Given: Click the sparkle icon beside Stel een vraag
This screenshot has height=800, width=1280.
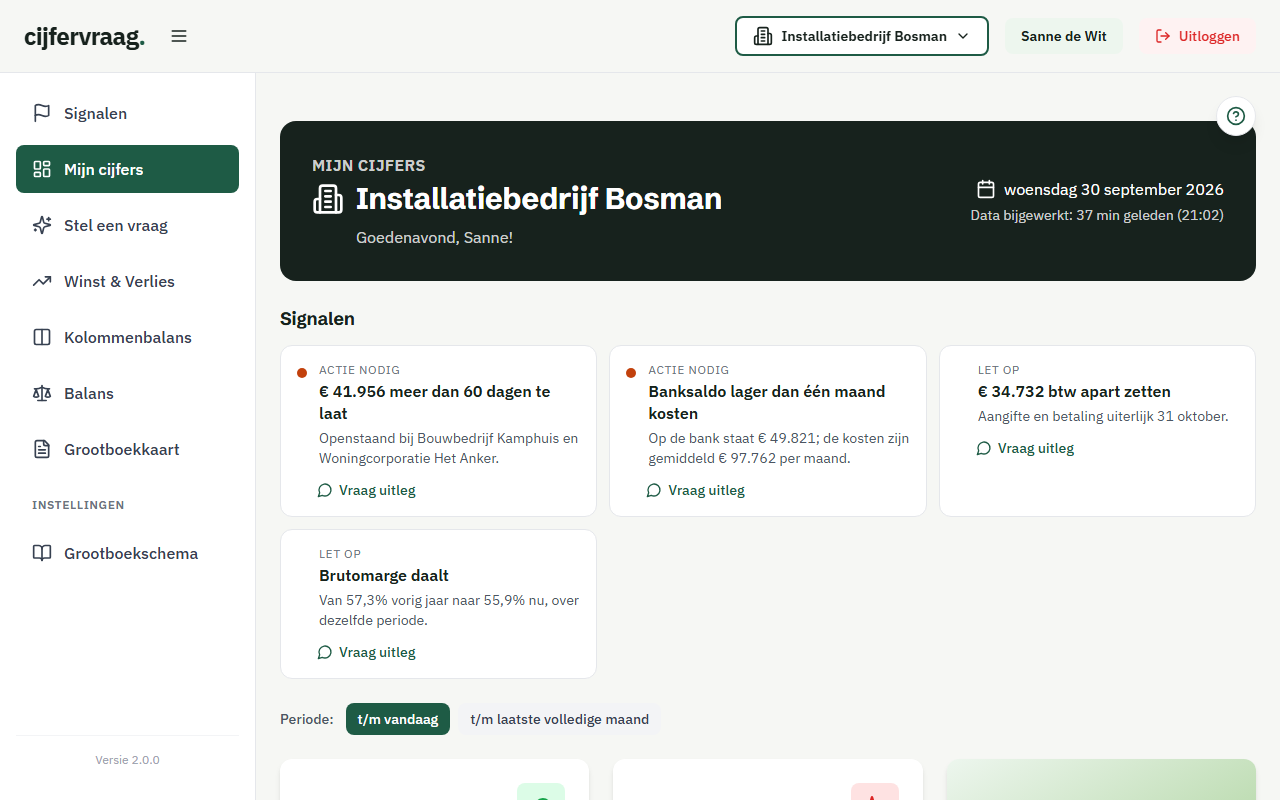Looking at the screenshot, I should point(42,225).
